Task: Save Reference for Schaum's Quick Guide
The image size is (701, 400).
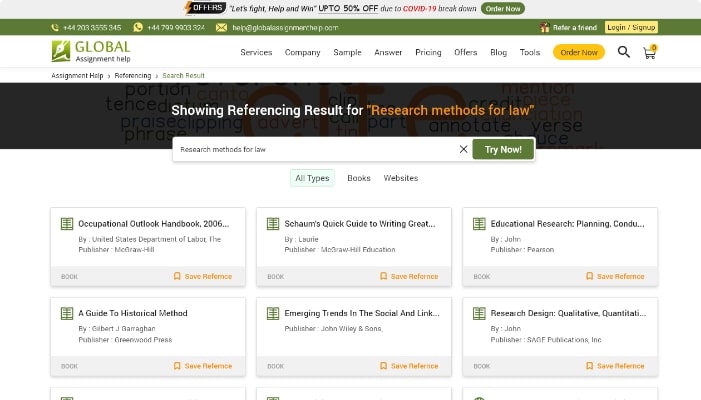Action: tap(409, 276)
